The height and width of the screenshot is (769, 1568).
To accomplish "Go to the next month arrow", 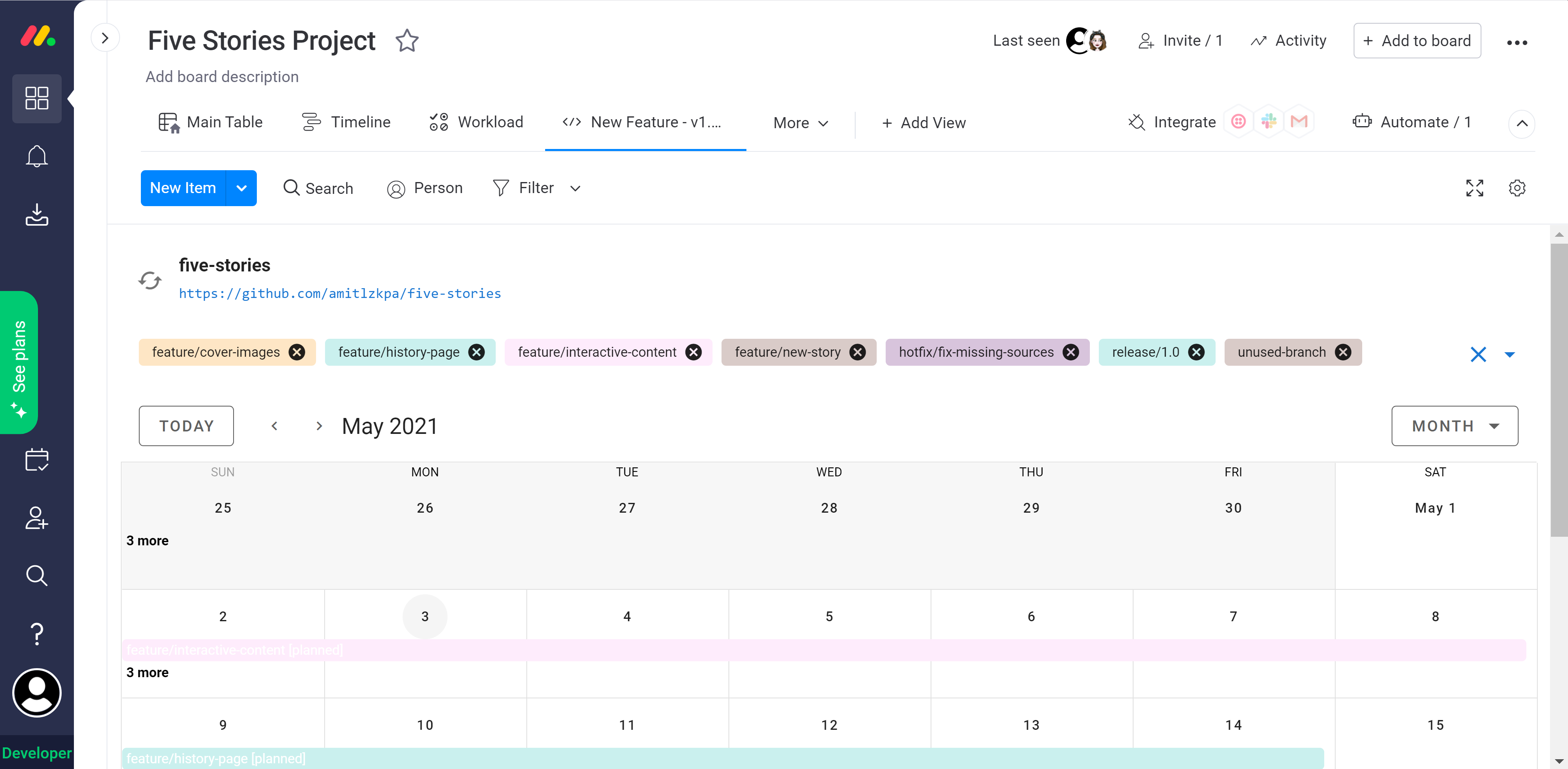I will click(x=319, y=426).
